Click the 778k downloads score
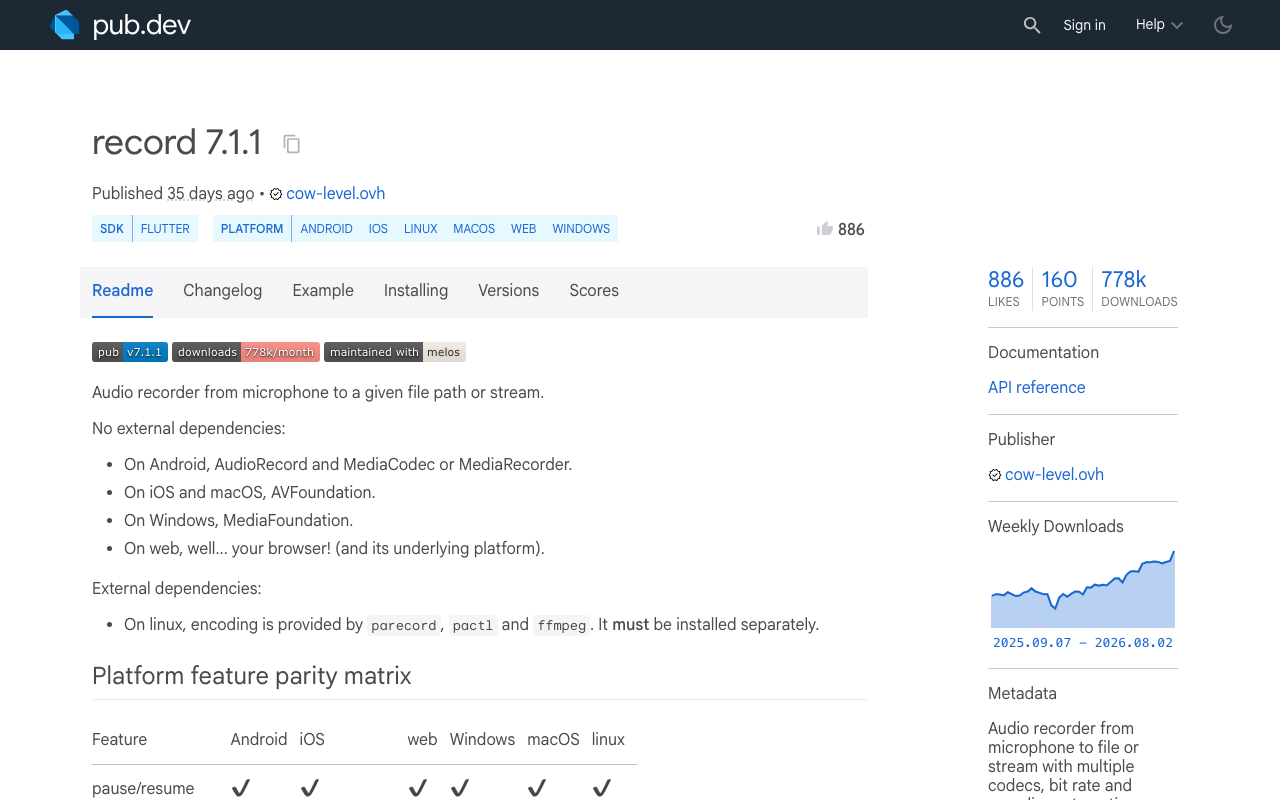 coord(1139,287)
